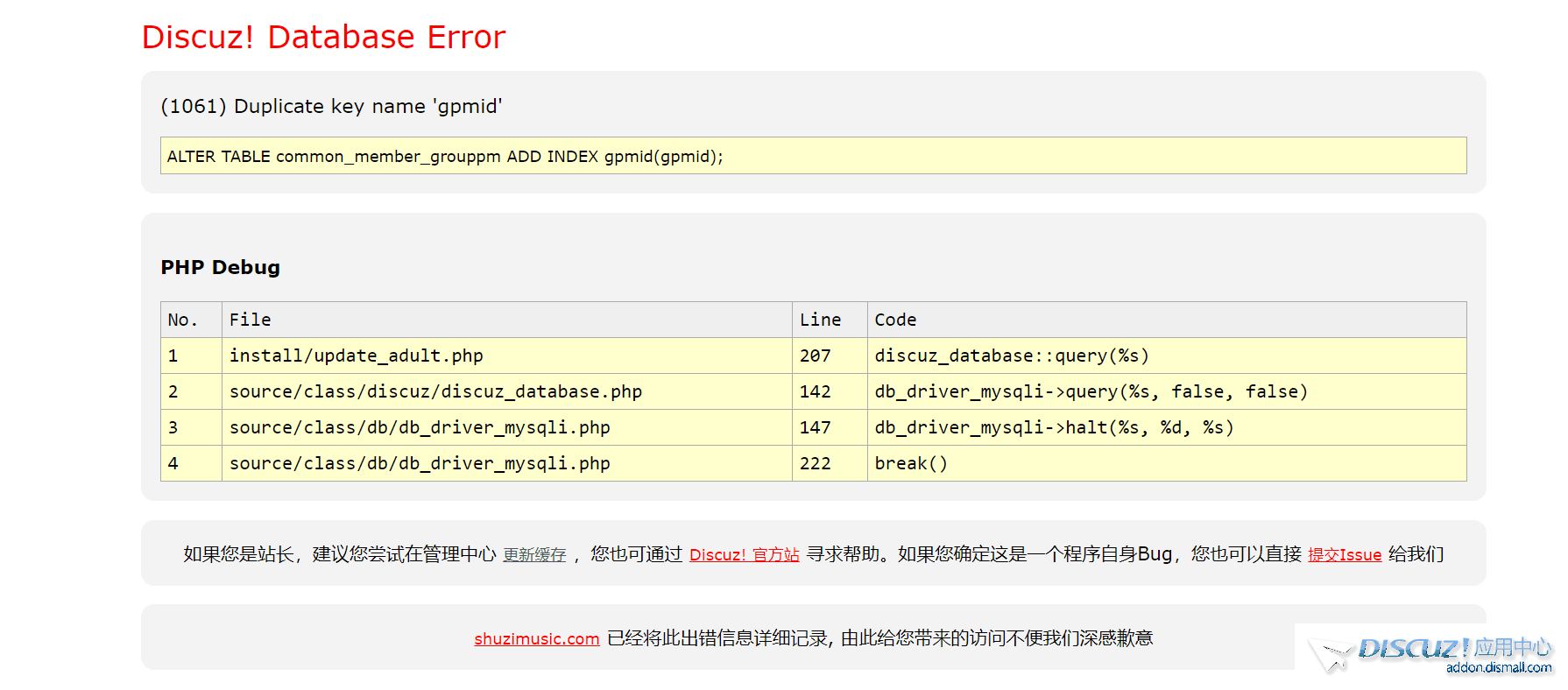Click the line number 207 cell
The image size is (1568, 690).
tap(815, 356)
